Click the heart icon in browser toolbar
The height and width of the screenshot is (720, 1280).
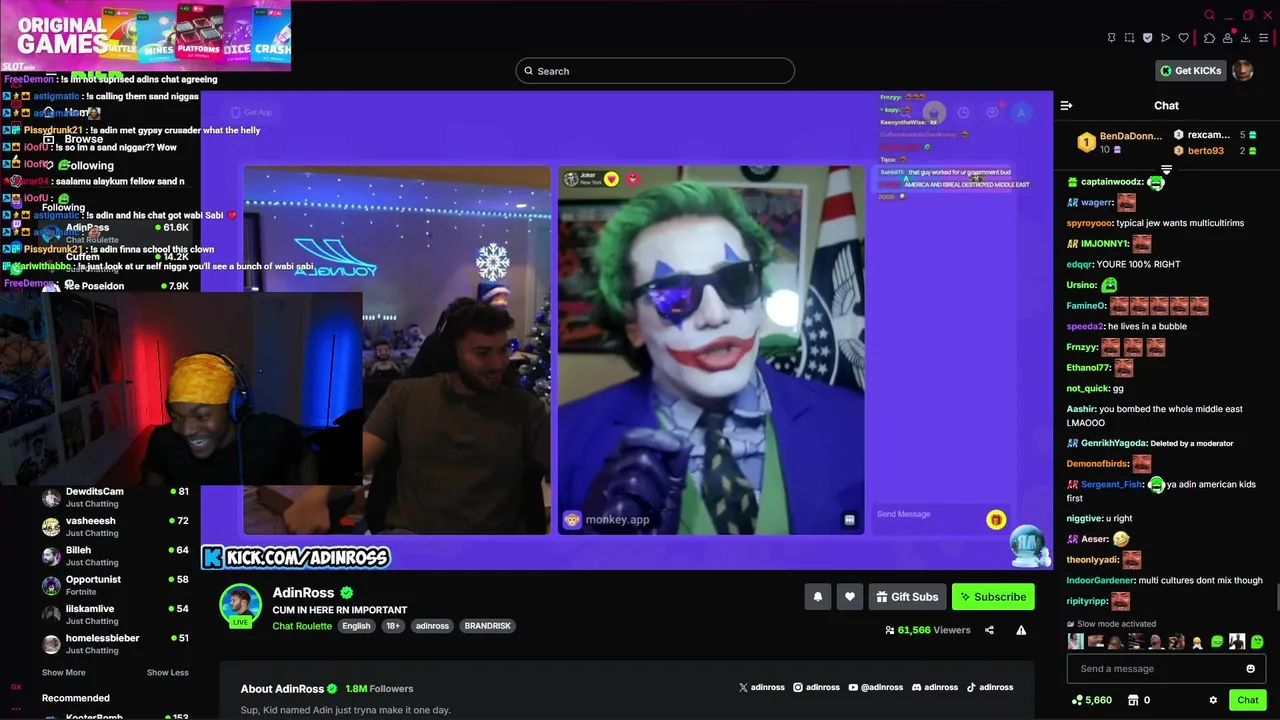[x=1184, y=38]
